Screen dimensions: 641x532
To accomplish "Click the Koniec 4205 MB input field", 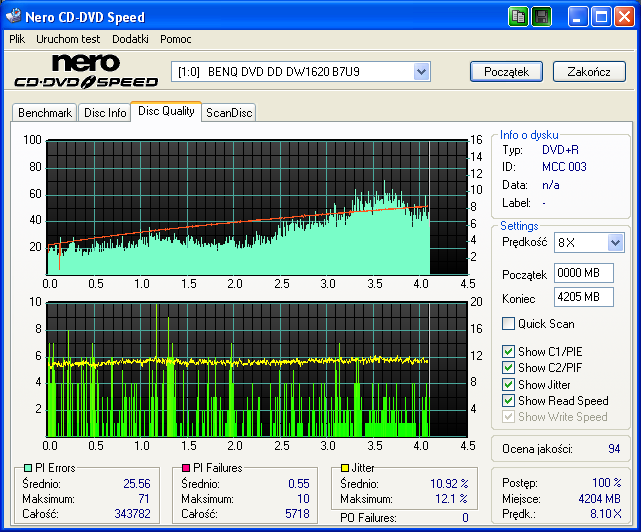I will coord(584,297).
